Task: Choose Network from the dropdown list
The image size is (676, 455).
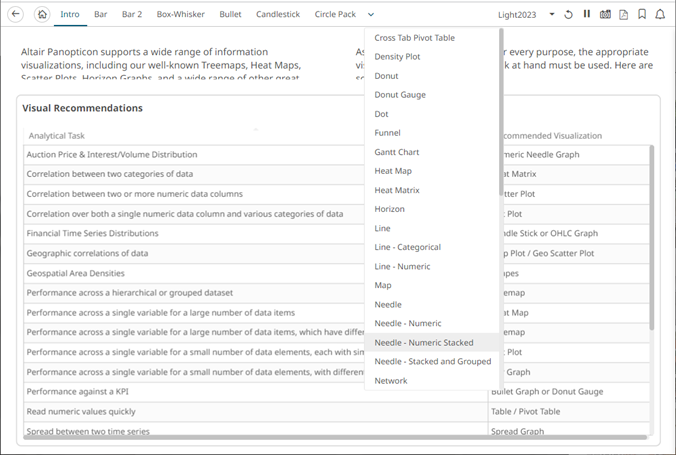Action: click(391, 380)
